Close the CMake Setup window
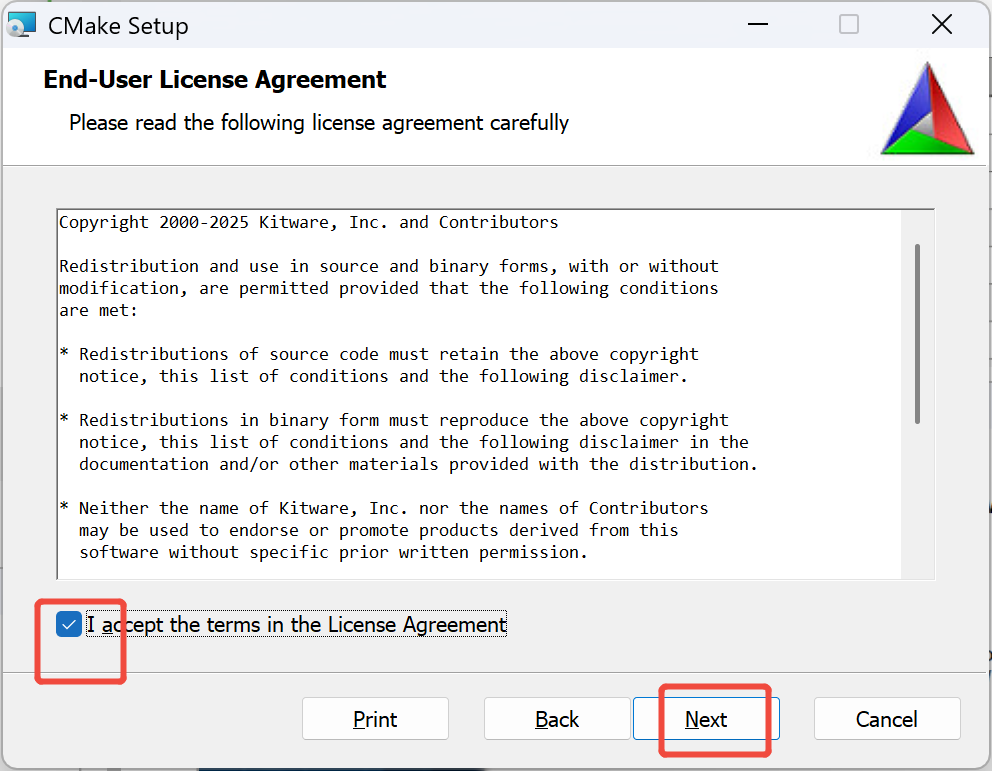 tap(942, 25)
